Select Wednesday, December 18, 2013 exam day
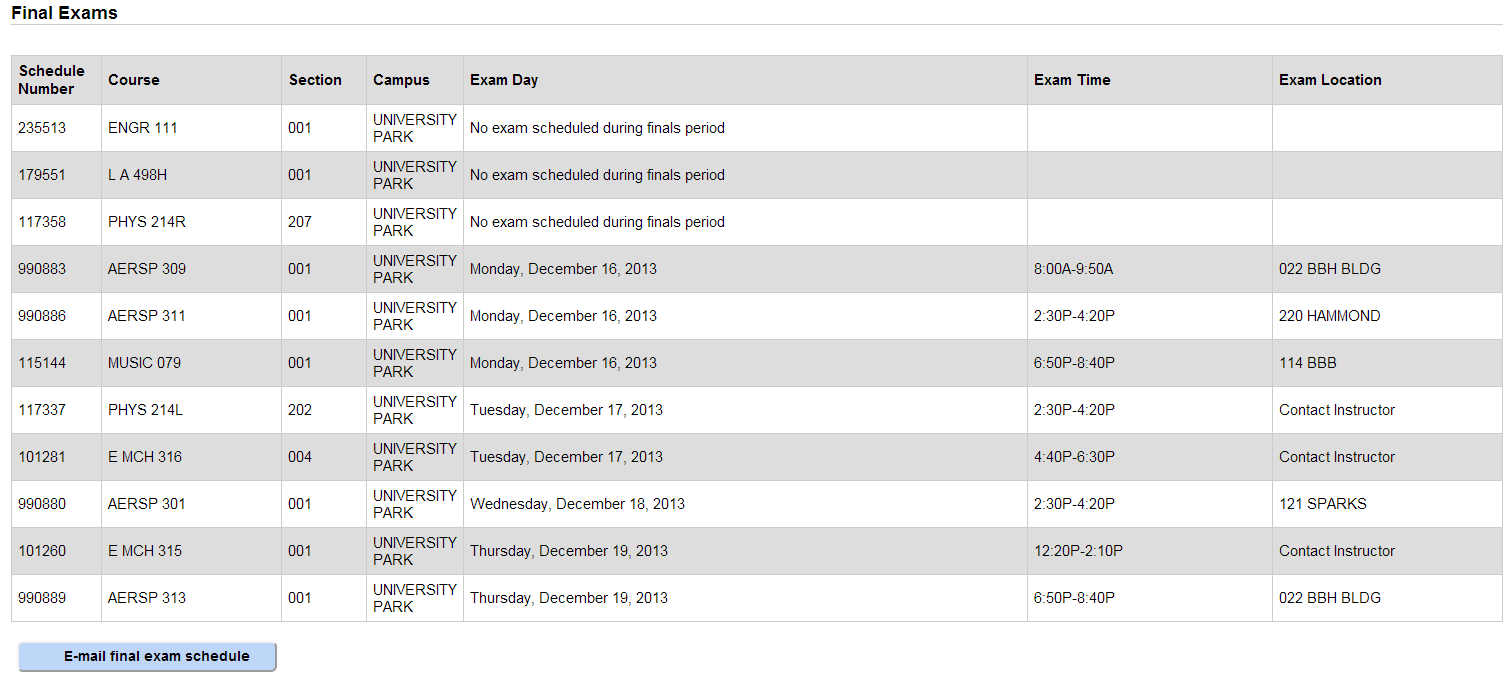1512x683 pixels. tap(577, 504)
